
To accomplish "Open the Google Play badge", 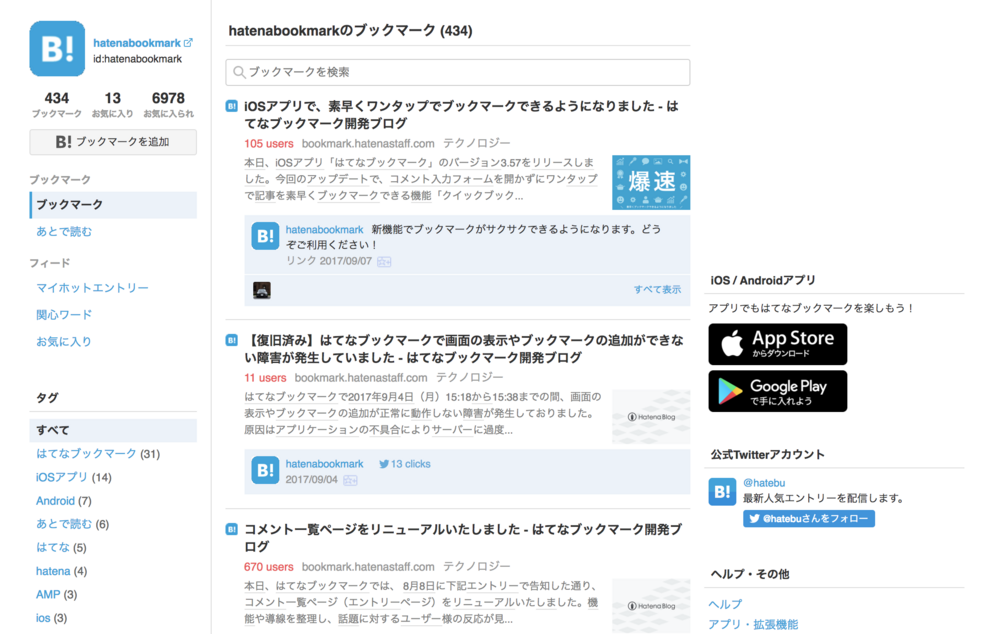I will point(778,392).
